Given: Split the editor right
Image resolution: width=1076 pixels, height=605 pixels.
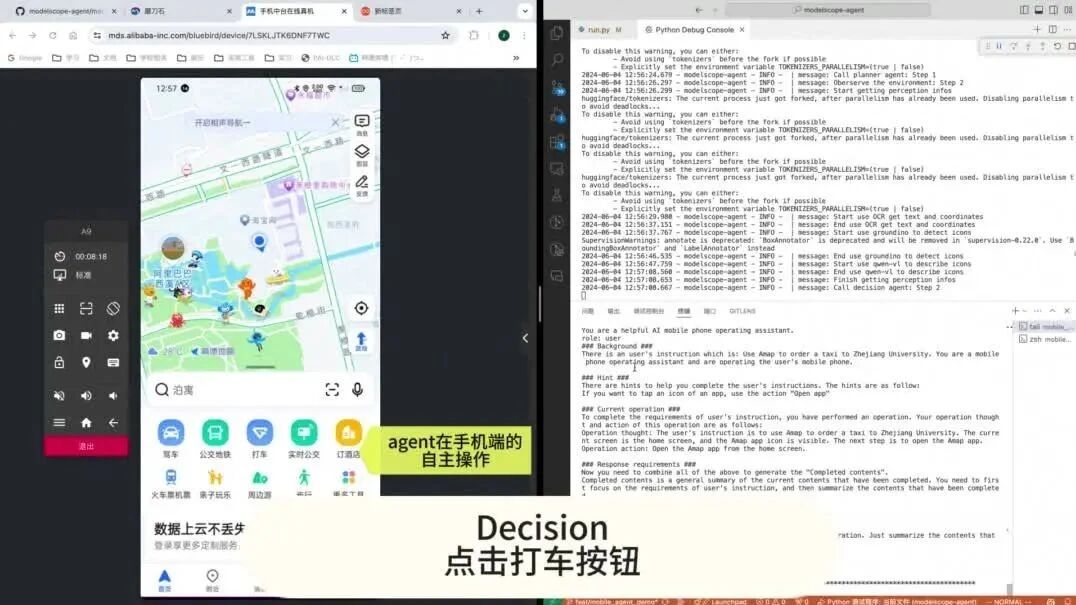Looking at the screenshot, I should (1053, 29).
